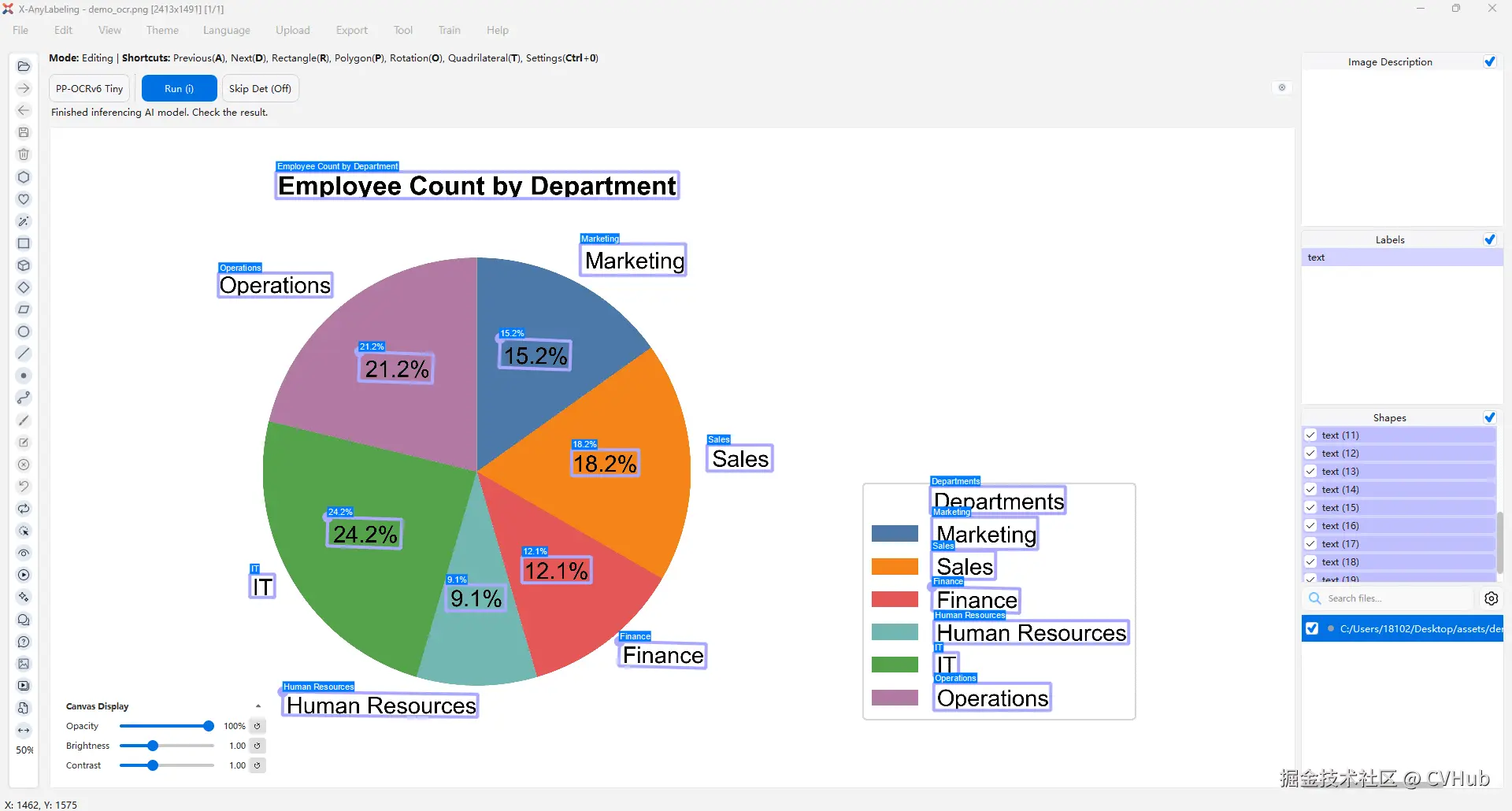This screenshot has height=811, width=1512.
Task: Click the undo arrow icon
Action: coord(24,487)
